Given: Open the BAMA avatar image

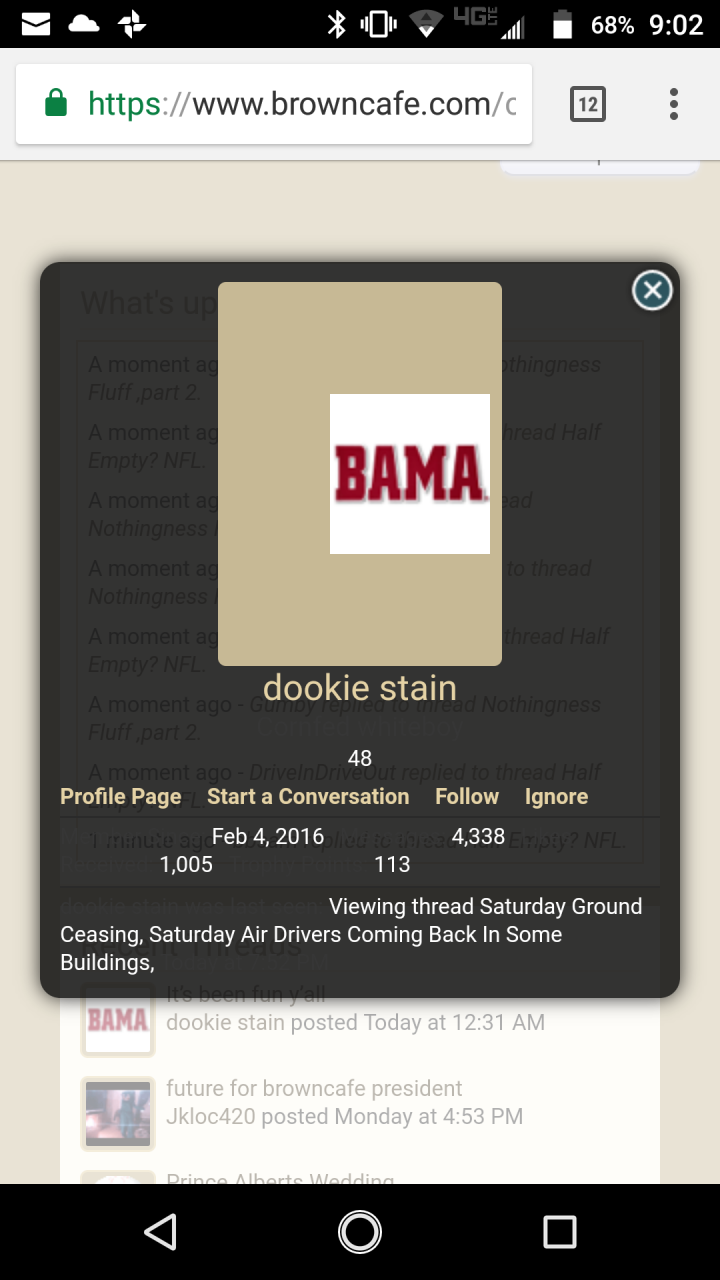Looking at the screenshot, I should (410, 474).
